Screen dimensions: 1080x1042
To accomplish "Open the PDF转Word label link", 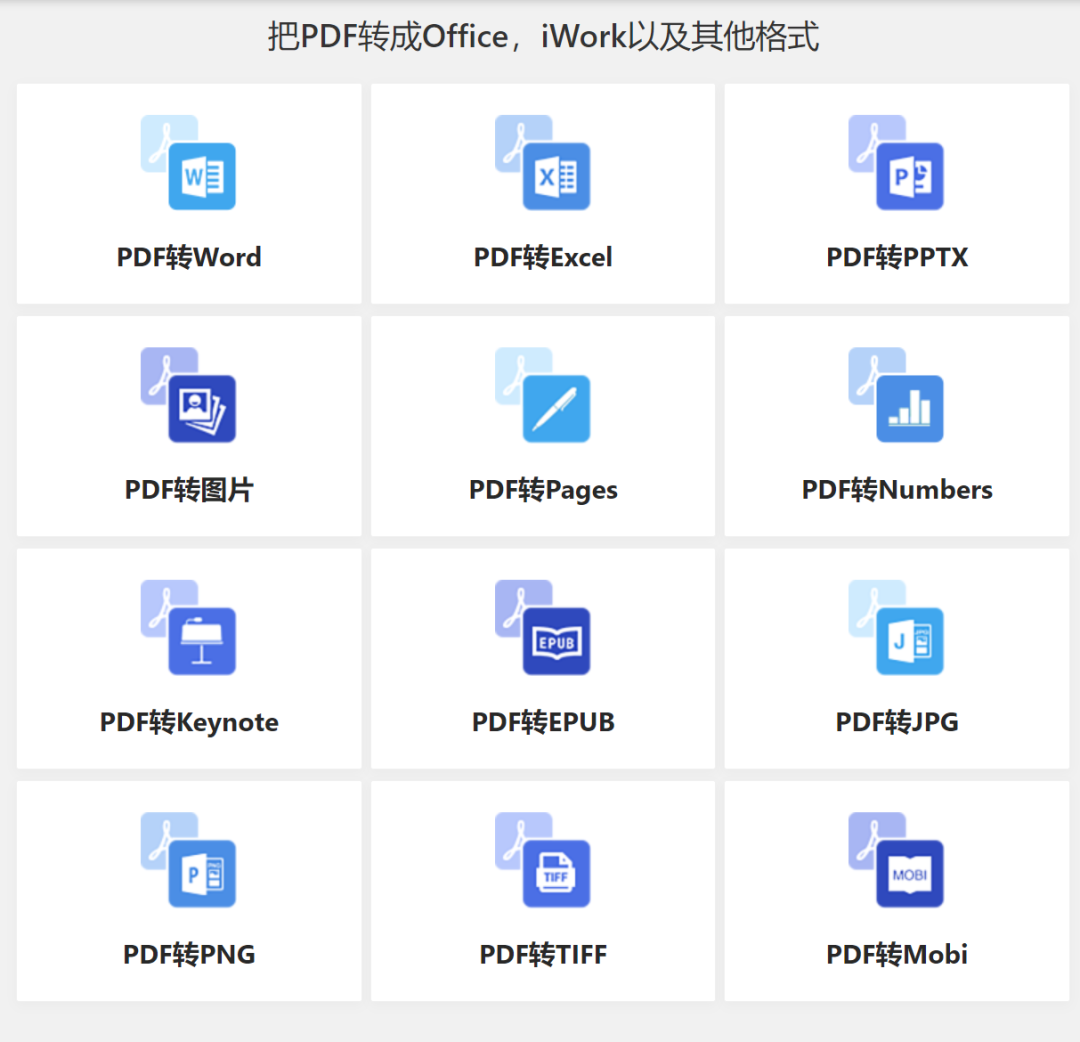I will point(189,258).
